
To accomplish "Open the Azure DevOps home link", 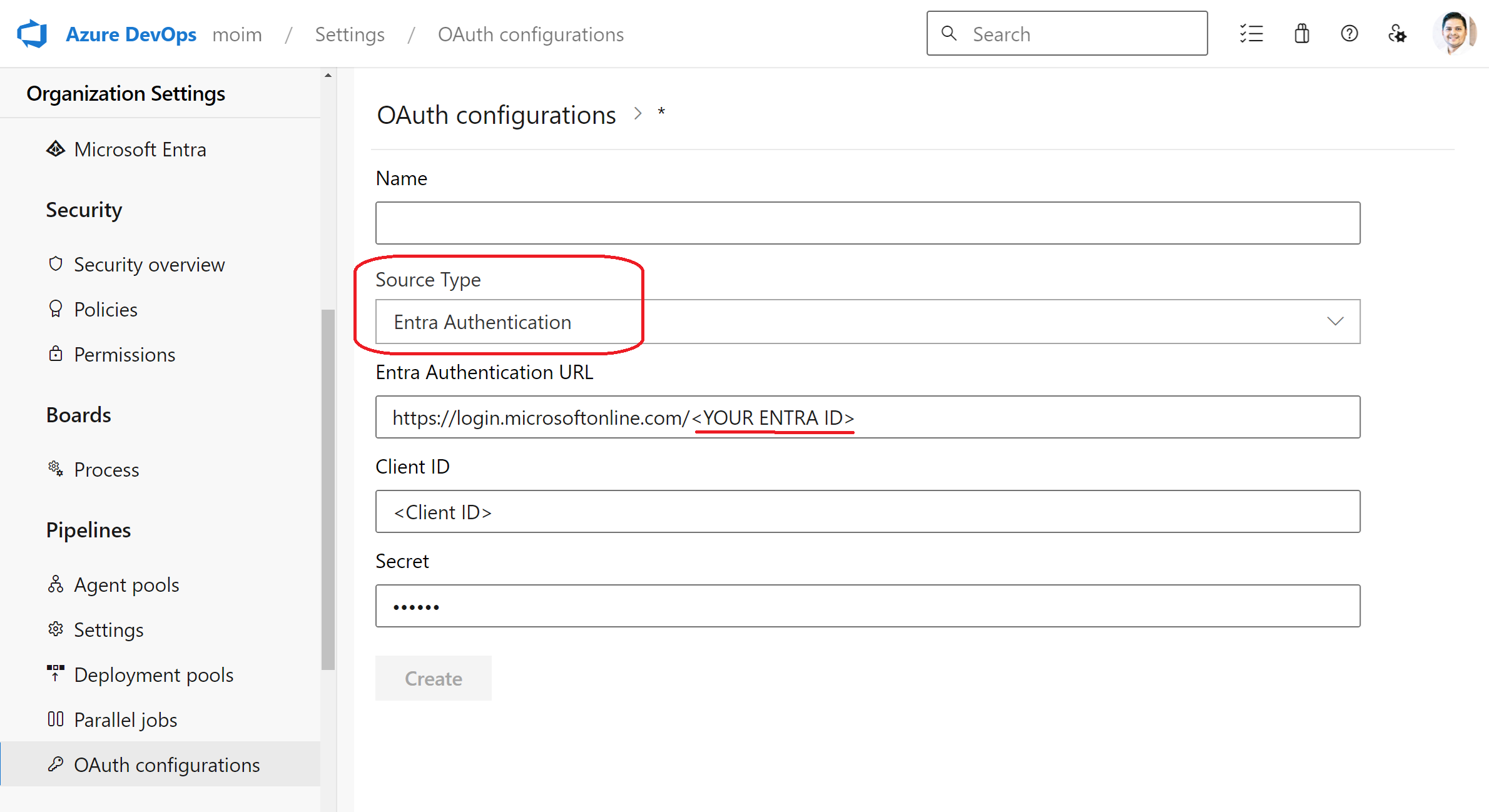I will pyautogui.click(x=131, y=34).
